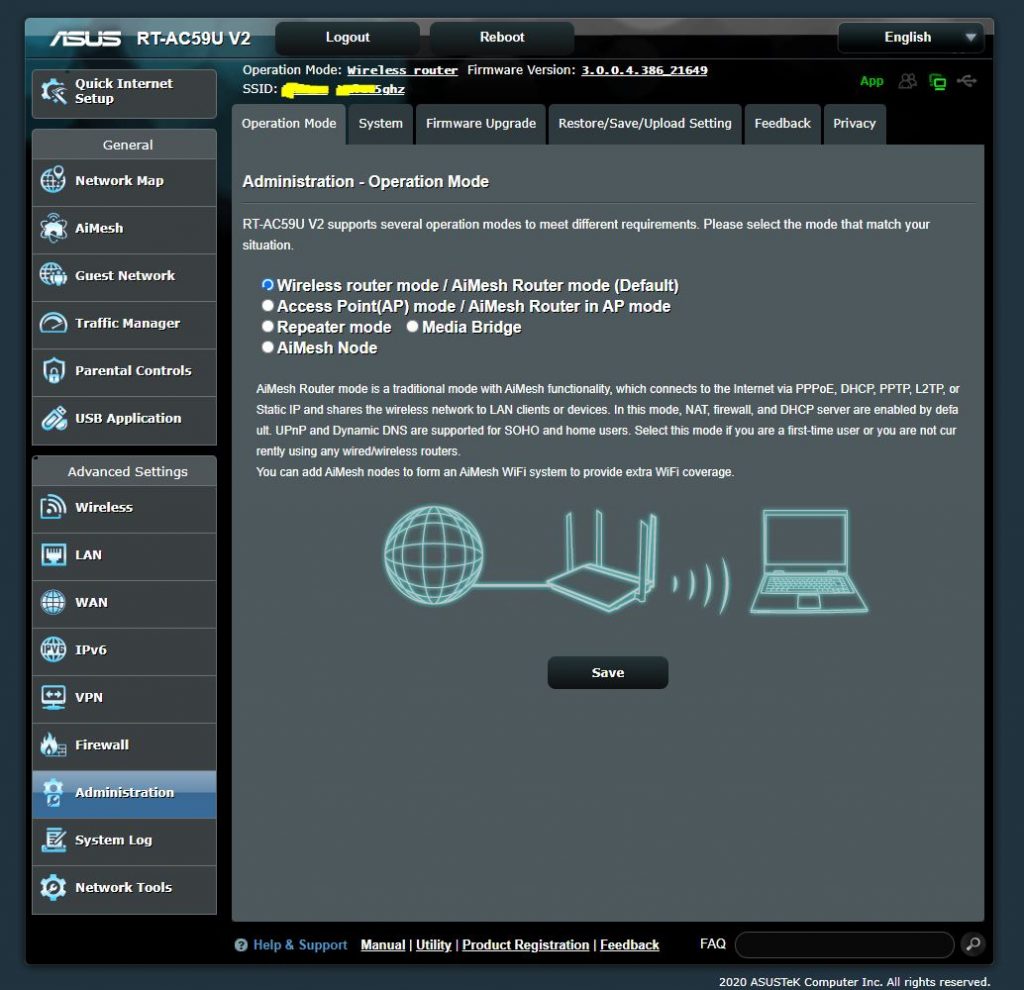Click the Help & Support question mark icon
The image size is (1024, 990).
point(241,945)
